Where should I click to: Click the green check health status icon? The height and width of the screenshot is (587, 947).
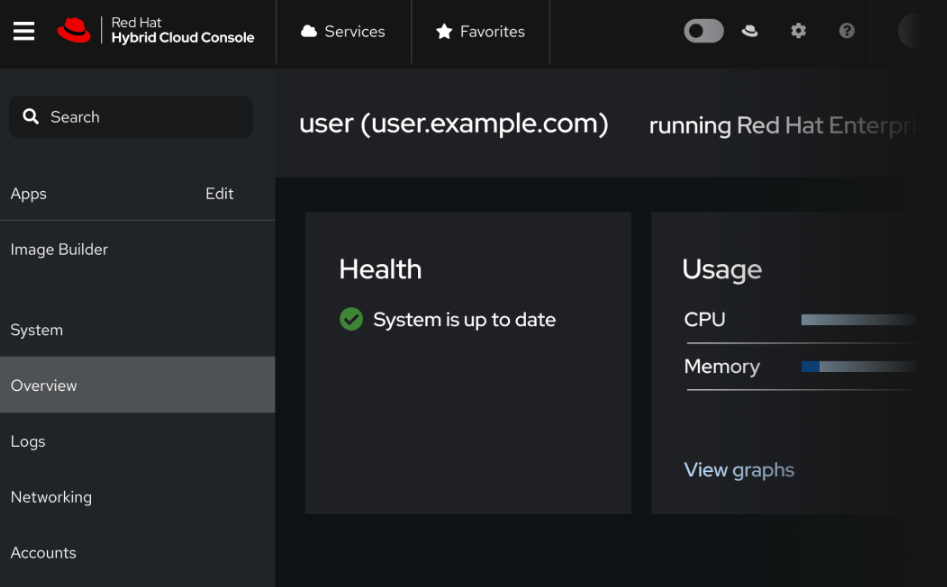351,319
